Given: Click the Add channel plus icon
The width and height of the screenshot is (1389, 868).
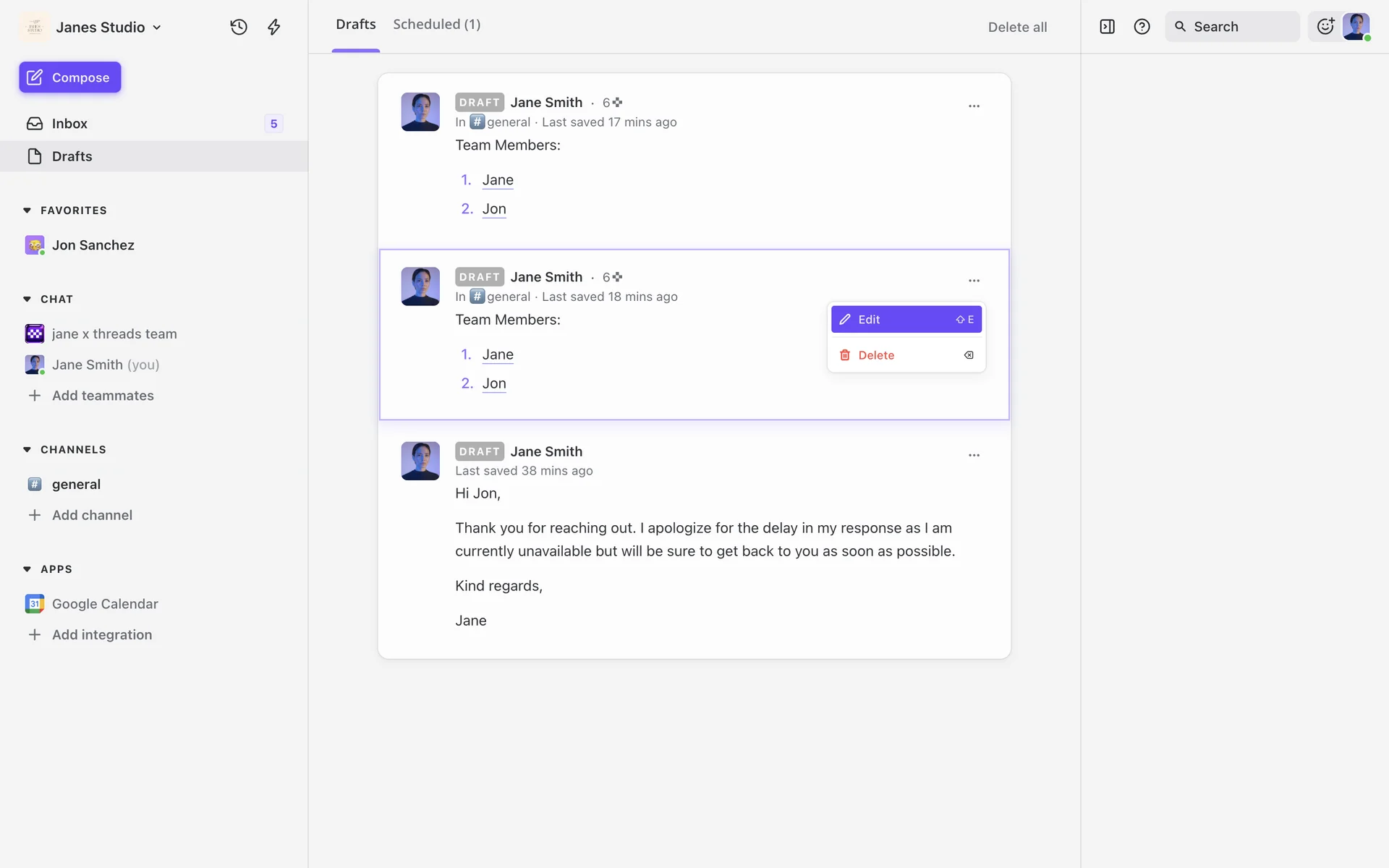Looking at the screenshot, I should (x=34, y=515).
